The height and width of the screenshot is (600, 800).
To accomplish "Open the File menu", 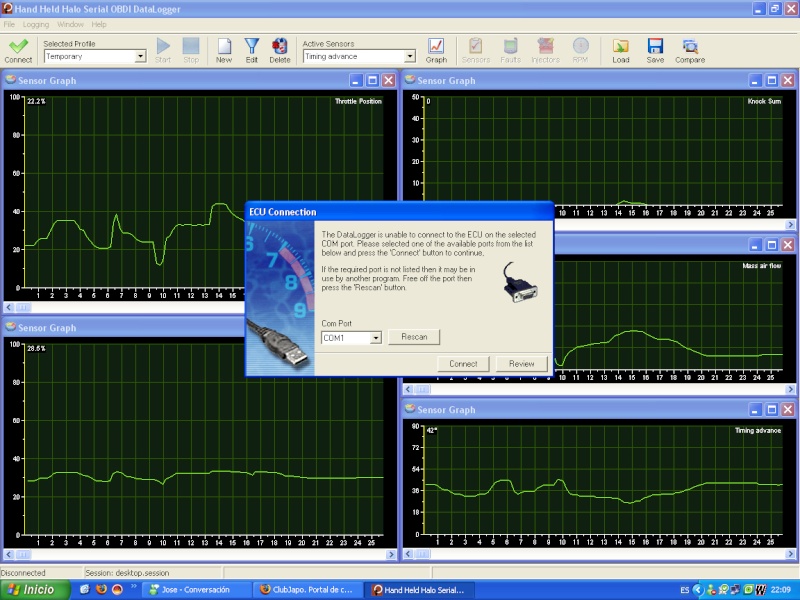I will (9, 24).
